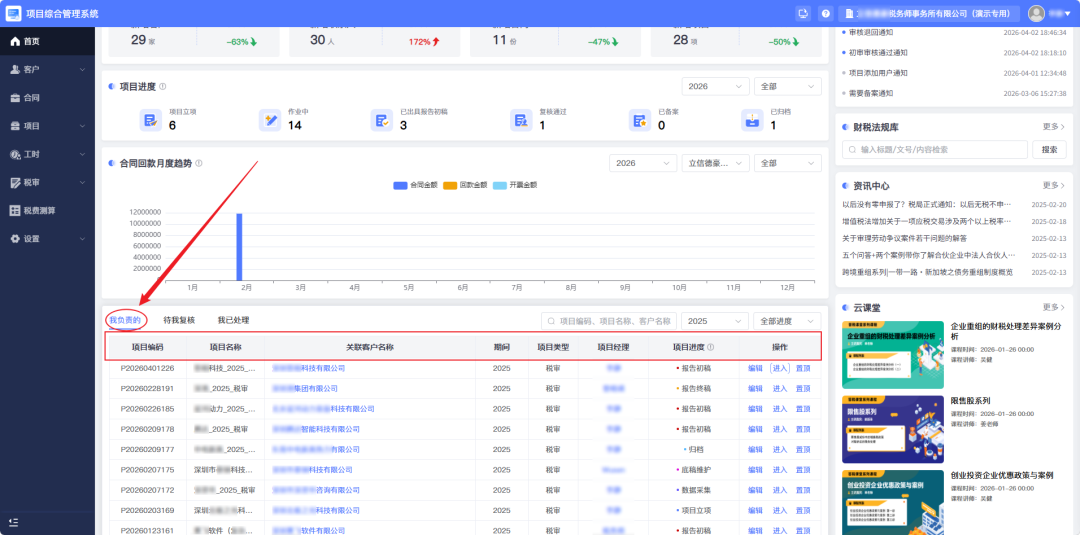
Task: Open the 2026 year dropdown in 项目进度
Action: coord(715,87)
